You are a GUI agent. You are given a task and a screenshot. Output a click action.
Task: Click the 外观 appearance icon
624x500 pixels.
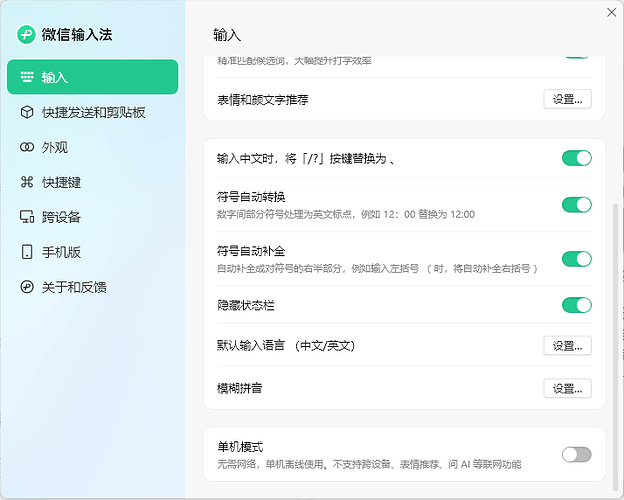coord(27,147)
